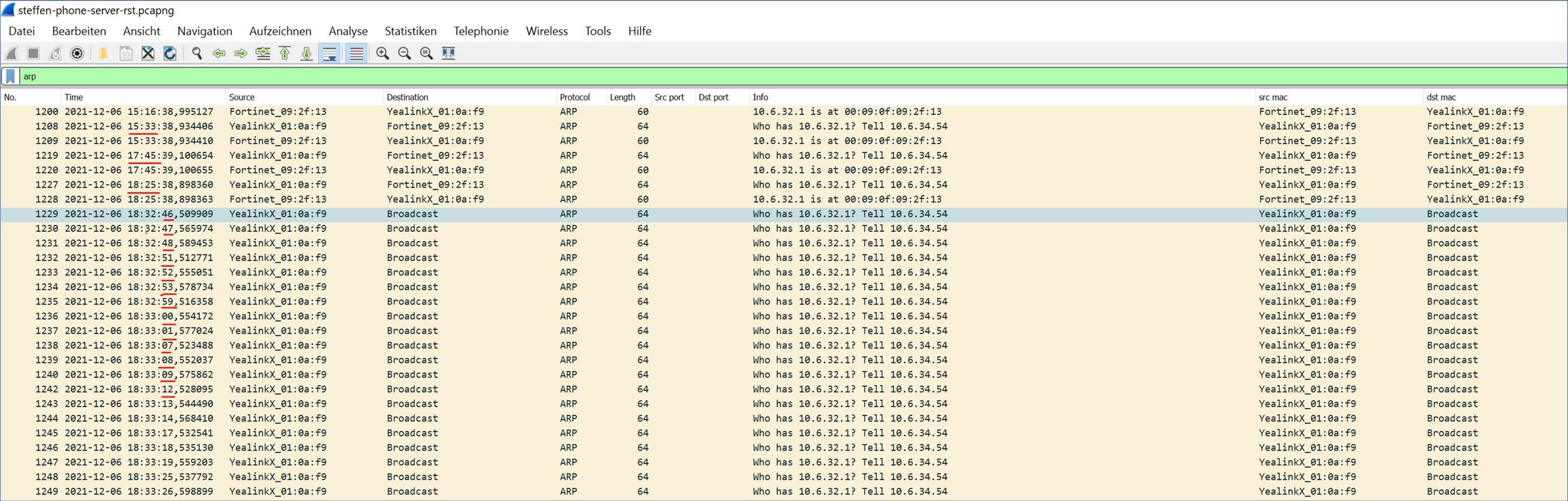Toggle auto-scroll during live capture

pyautogui.click(x=329, y=54)
